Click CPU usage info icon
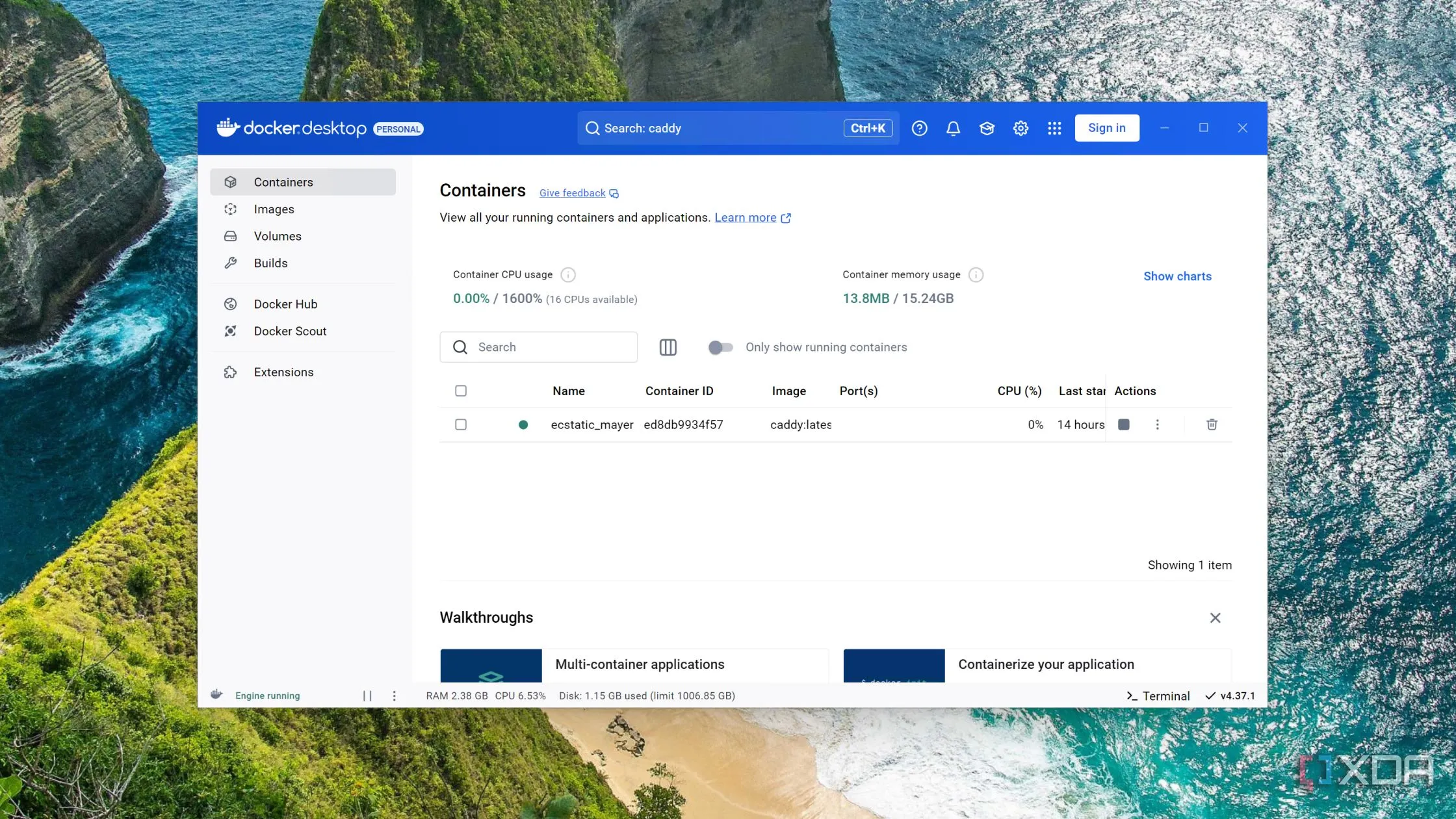Screen dimensions: 1456x819 click(x=568, y=275)
